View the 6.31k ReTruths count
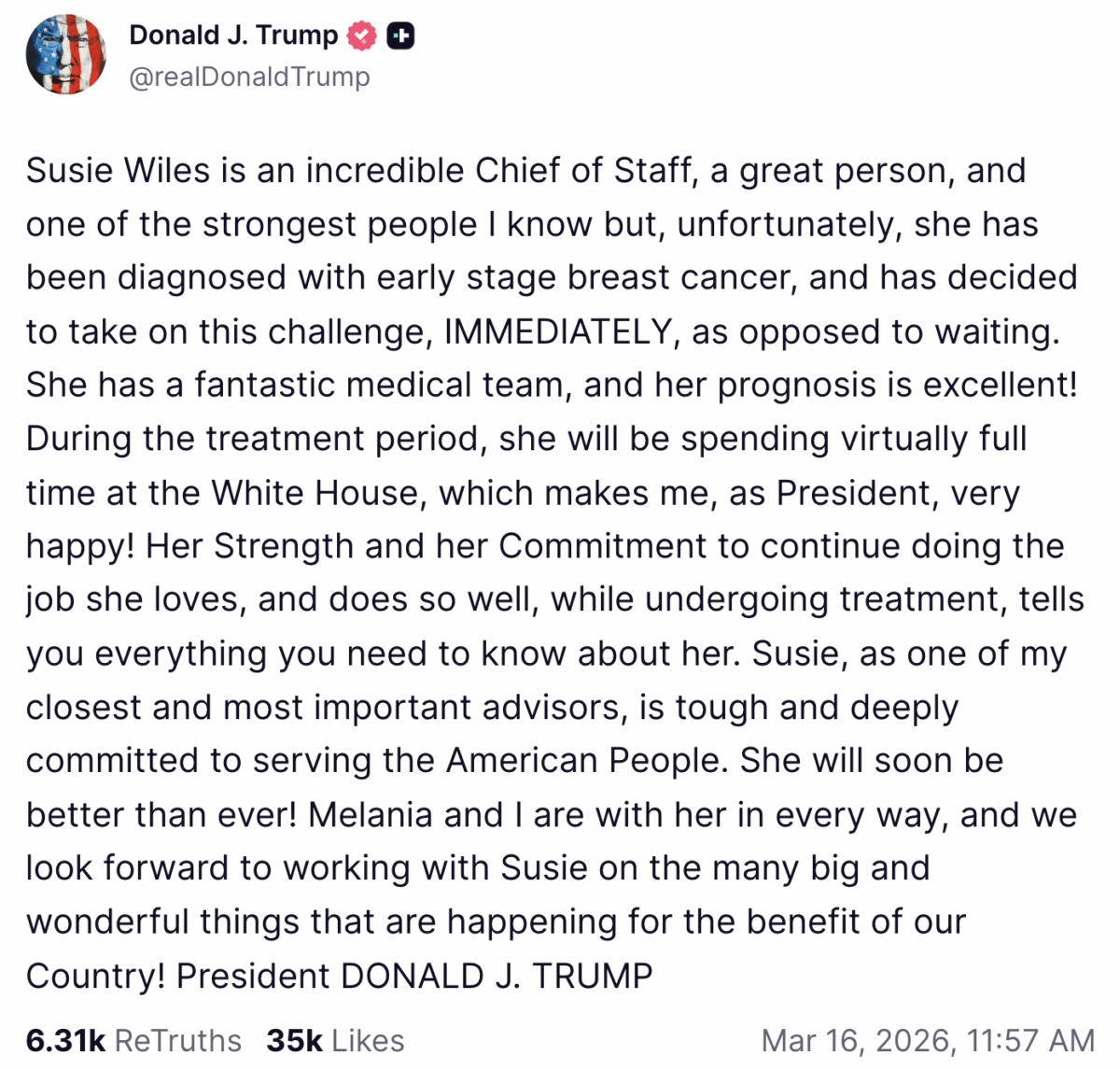Image resolution: width=1120 pixels, height=1069 pixels. point(65,1040)
